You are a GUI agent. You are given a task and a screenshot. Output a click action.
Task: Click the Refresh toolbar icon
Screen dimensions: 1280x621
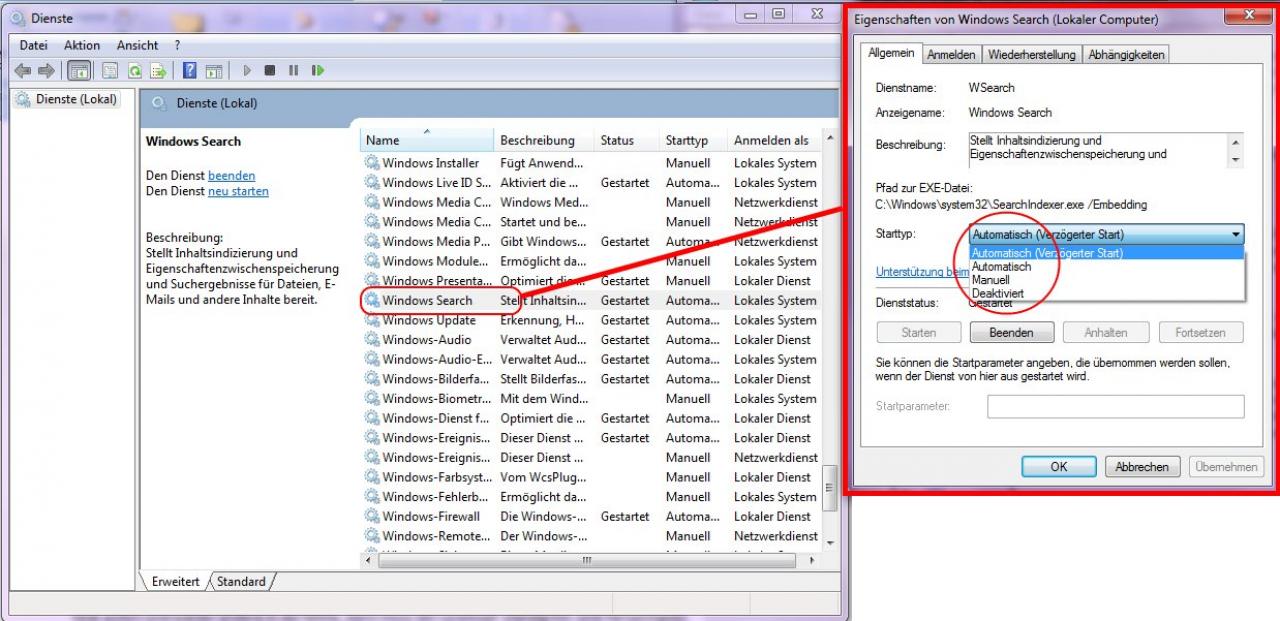pyautogui.click(x=133, y=70)
